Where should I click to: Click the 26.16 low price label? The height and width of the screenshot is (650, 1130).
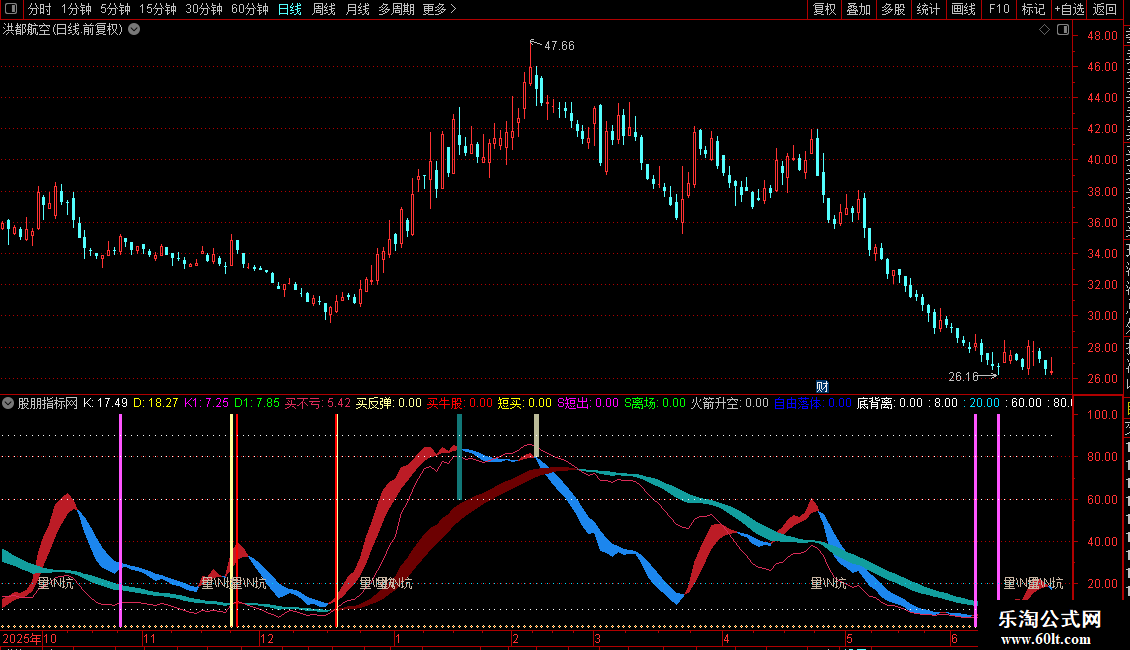964,377
